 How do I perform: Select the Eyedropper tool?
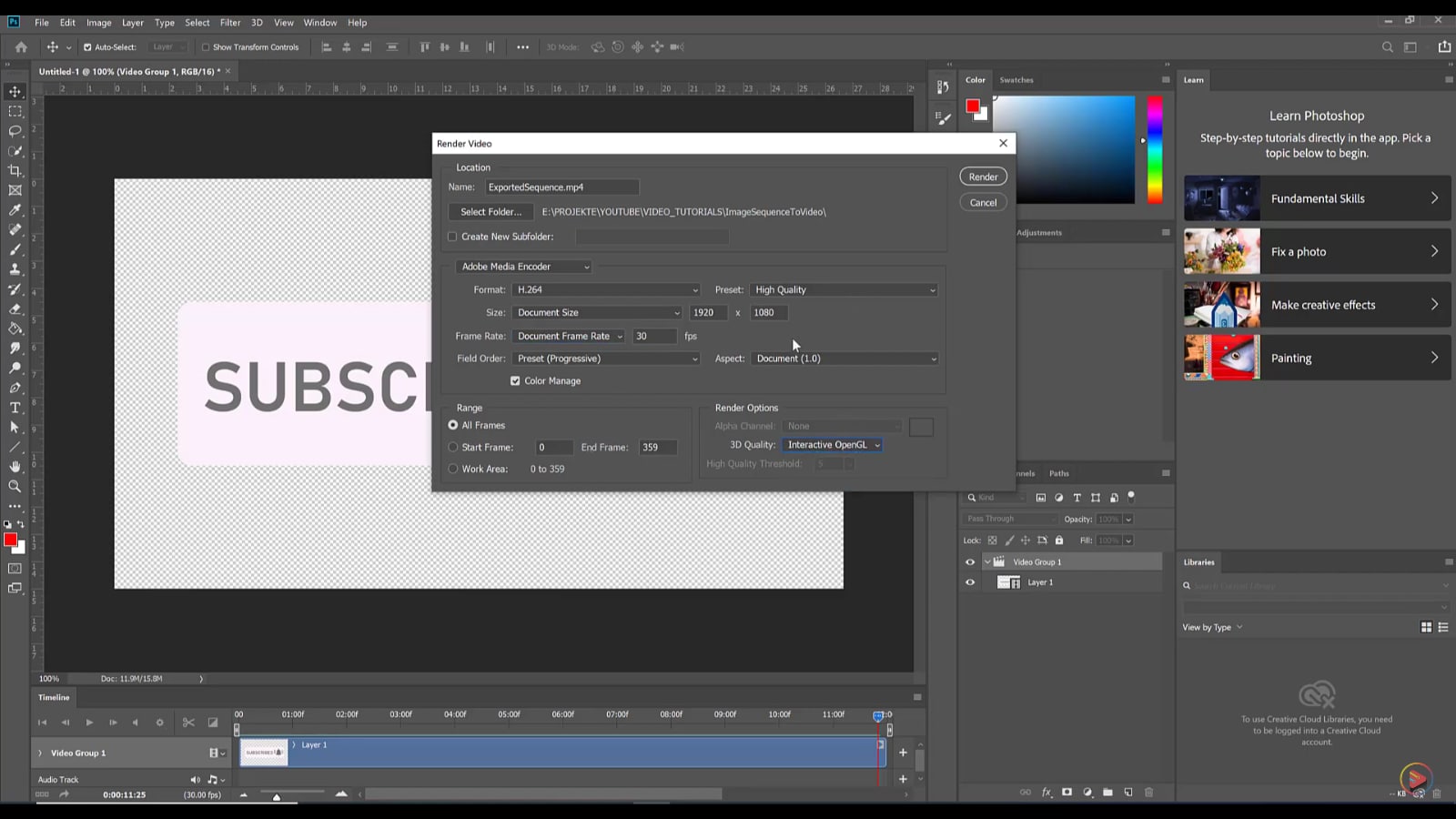point(15,210)
